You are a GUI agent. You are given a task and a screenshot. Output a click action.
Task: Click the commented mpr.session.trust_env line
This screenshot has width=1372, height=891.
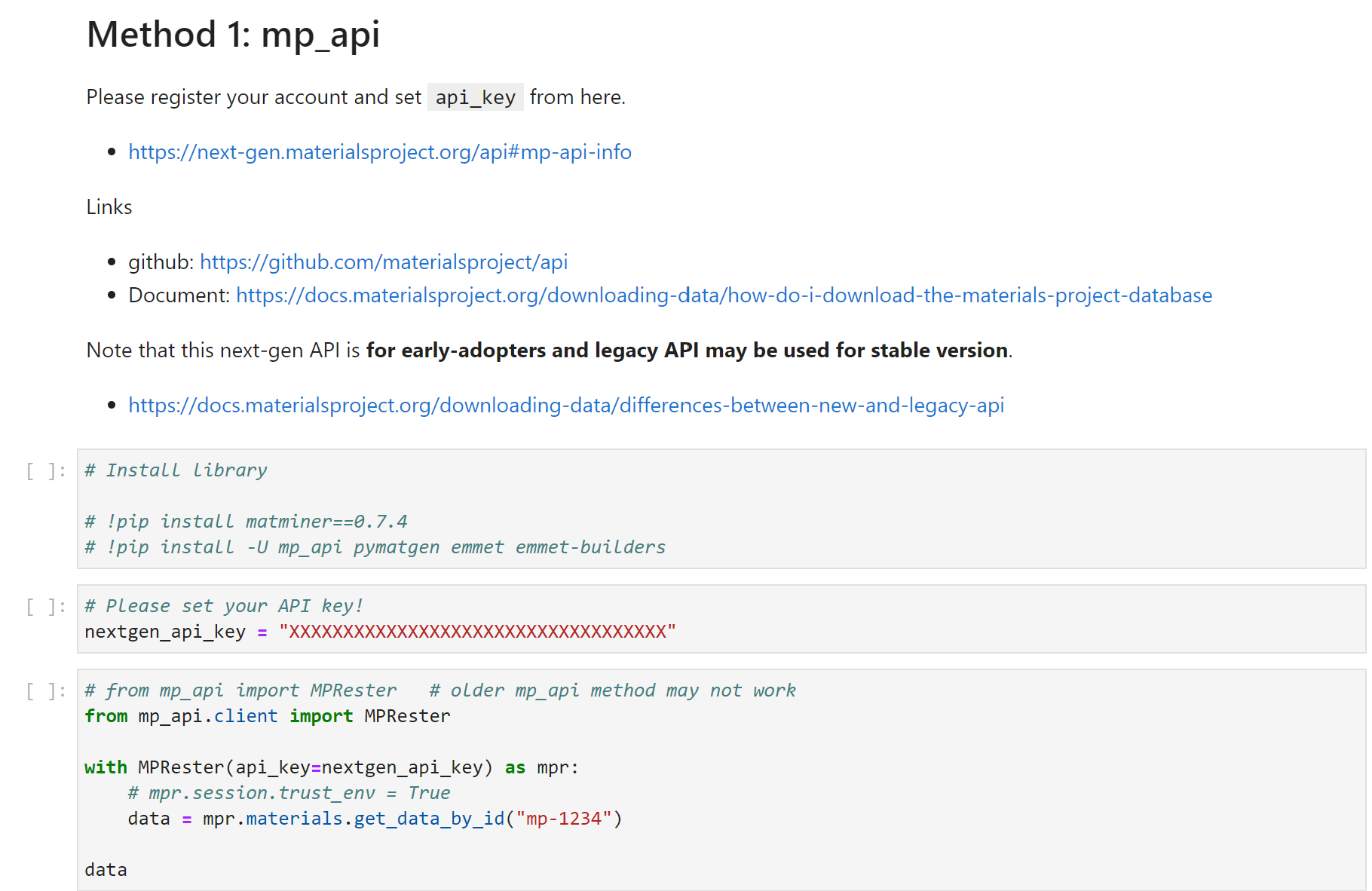coord(289,793)
